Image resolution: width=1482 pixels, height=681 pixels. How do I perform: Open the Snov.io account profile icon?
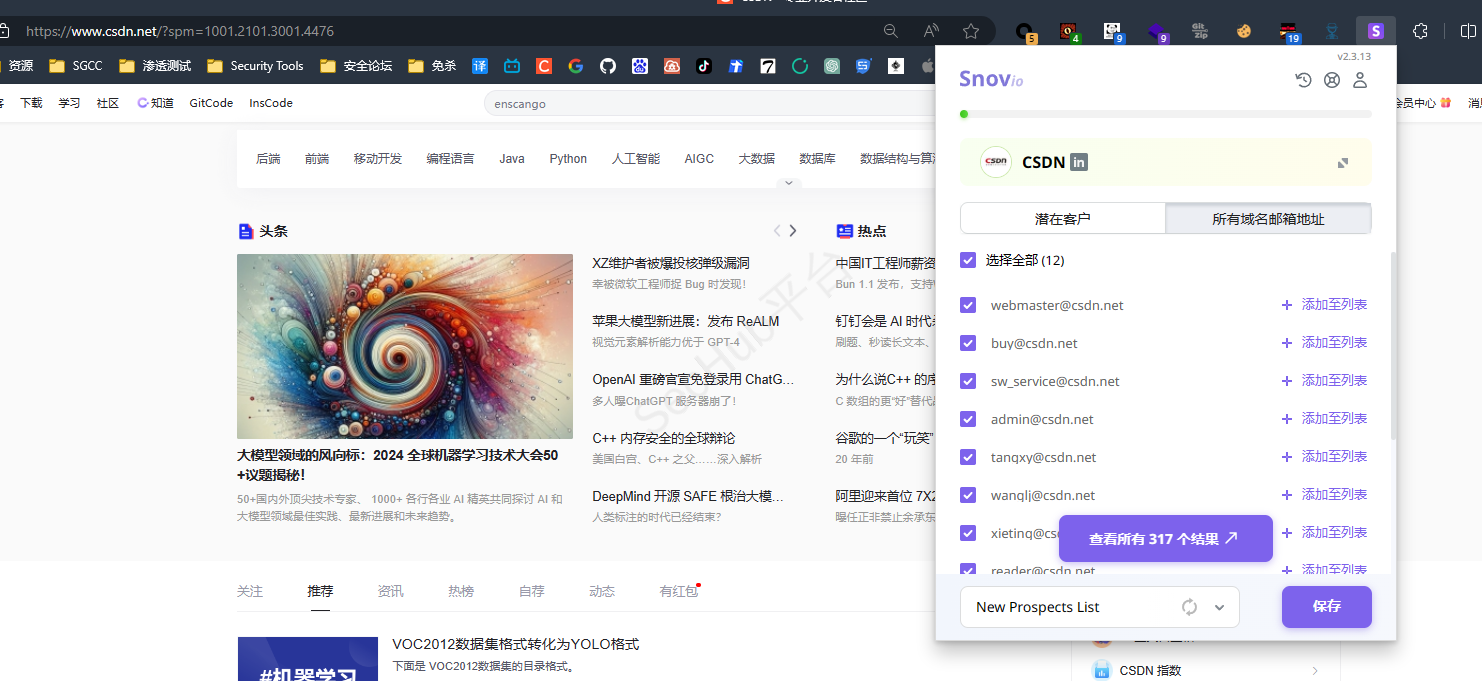(x=1360, y=80)
